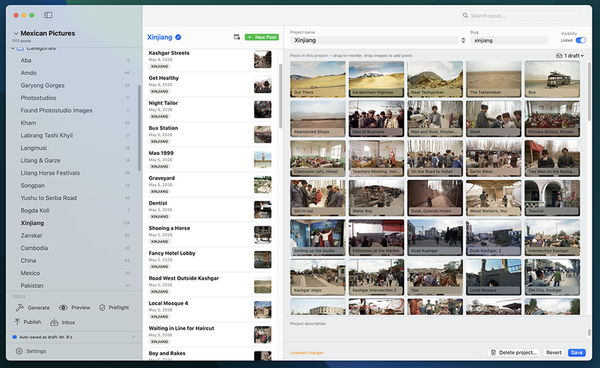
Task: Toggle the Listed visibility switch
Action: (580, 40)
